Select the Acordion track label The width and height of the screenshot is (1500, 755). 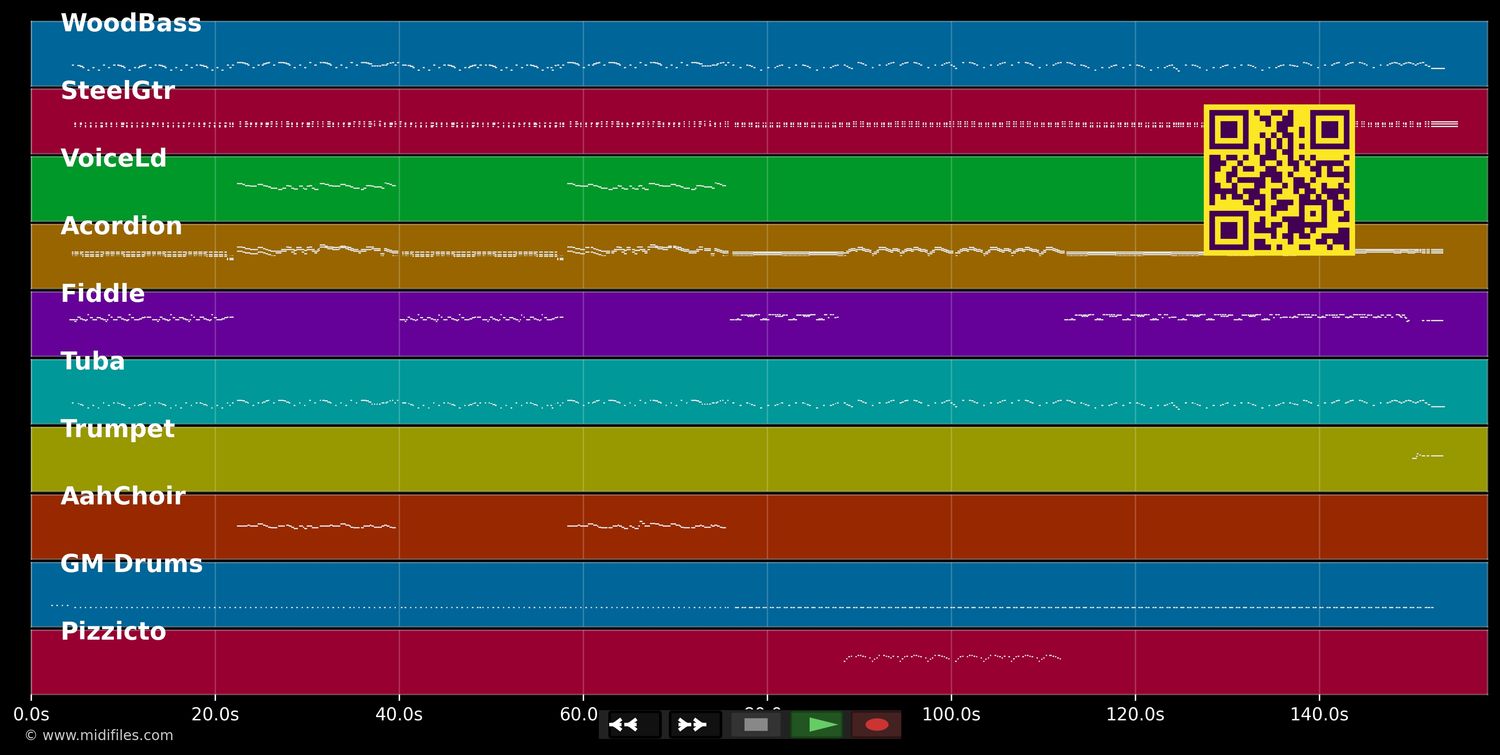(121, 225)
